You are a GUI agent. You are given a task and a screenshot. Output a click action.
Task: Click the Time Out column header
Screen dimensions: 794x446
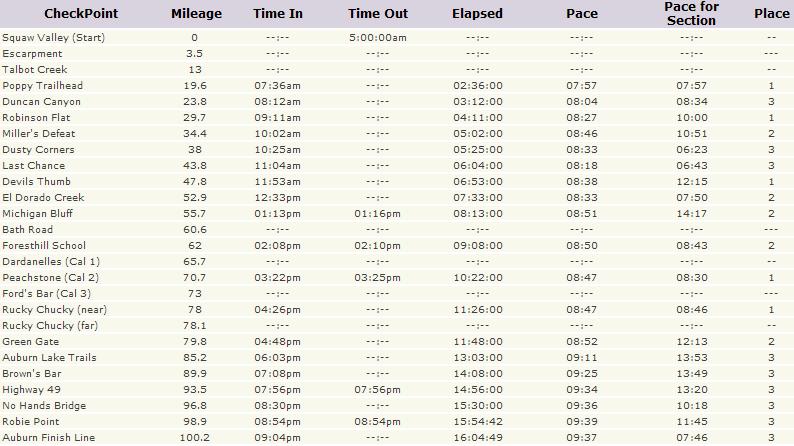(x=377, y=14)
